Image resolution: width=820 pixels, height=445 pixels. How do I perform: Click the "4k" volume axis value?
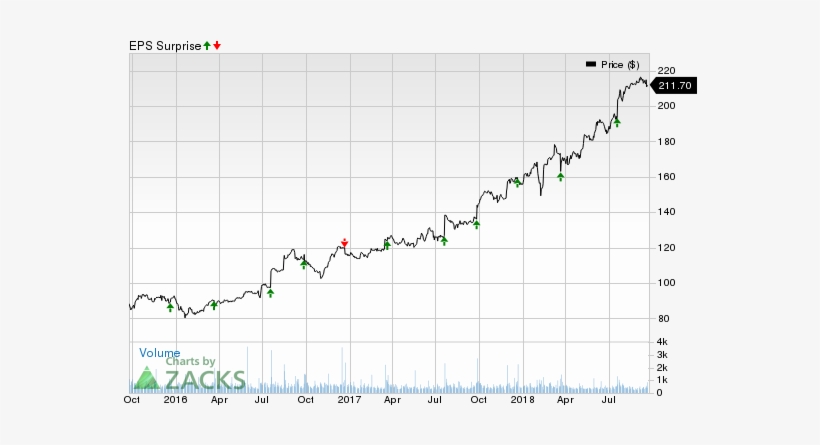662,342
